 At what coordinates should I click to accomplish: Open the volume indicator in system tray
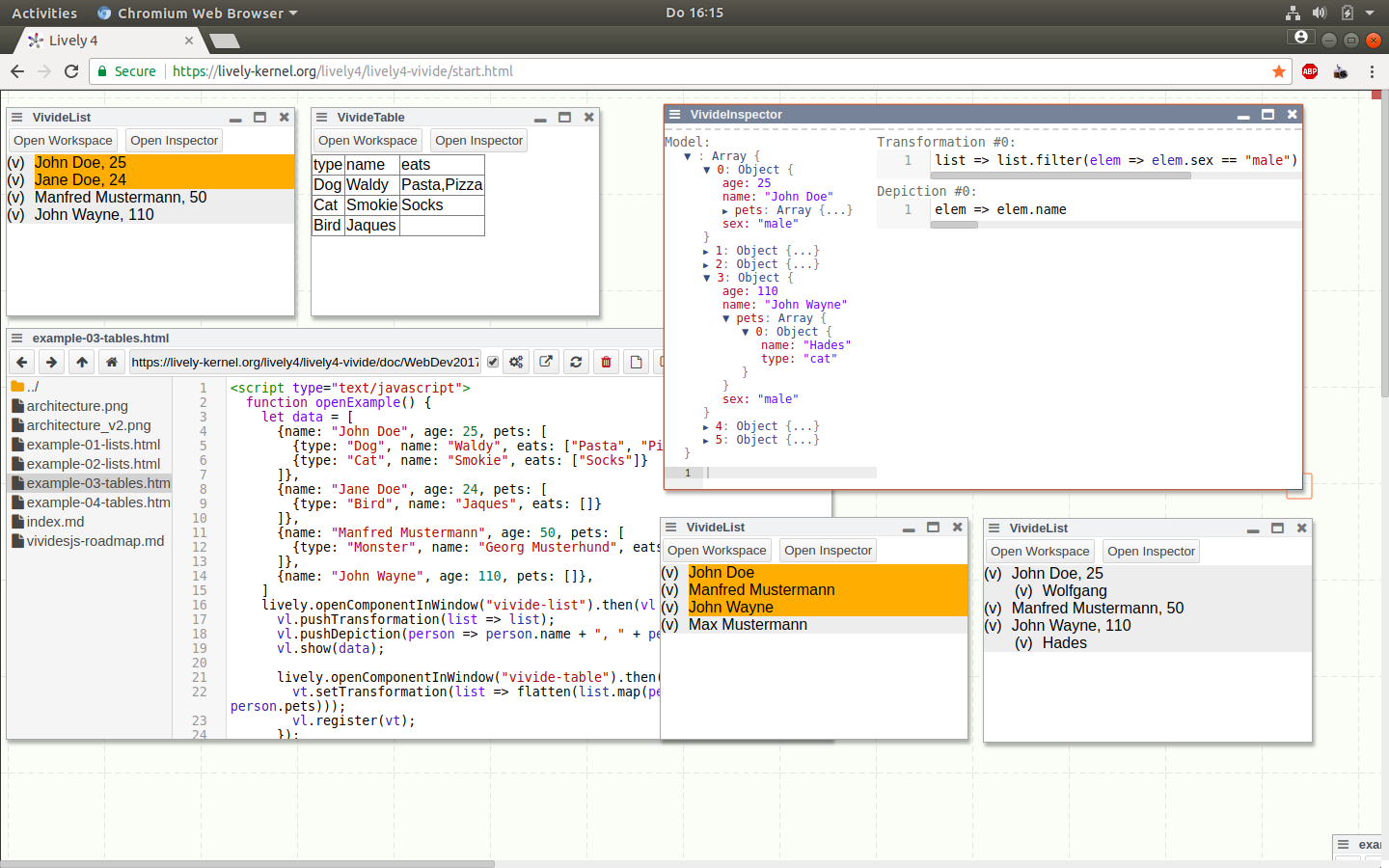[1320, 13]
